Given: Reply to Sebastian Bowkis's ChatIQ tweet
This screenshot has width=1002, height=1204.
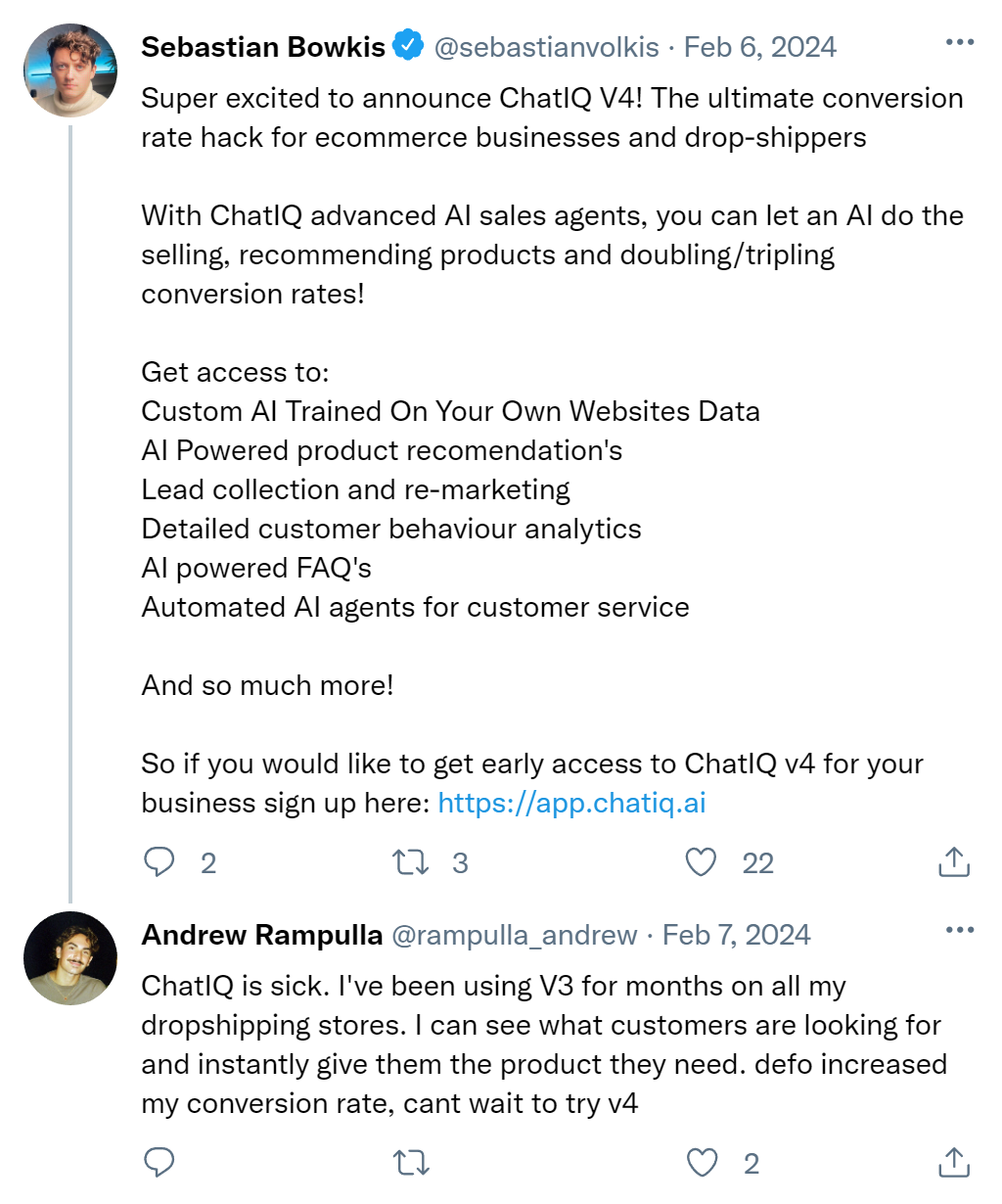Looking at the screenshot, I should click(159, 862).
